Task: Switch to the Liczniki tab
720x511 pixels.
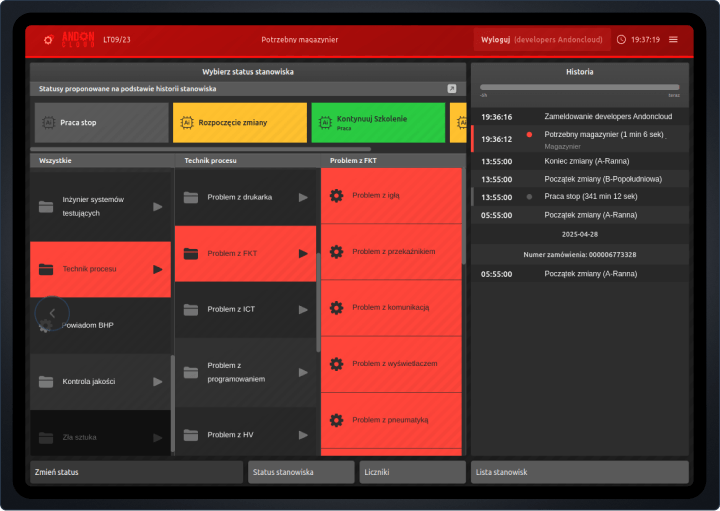Action: (x=412, y=471)
